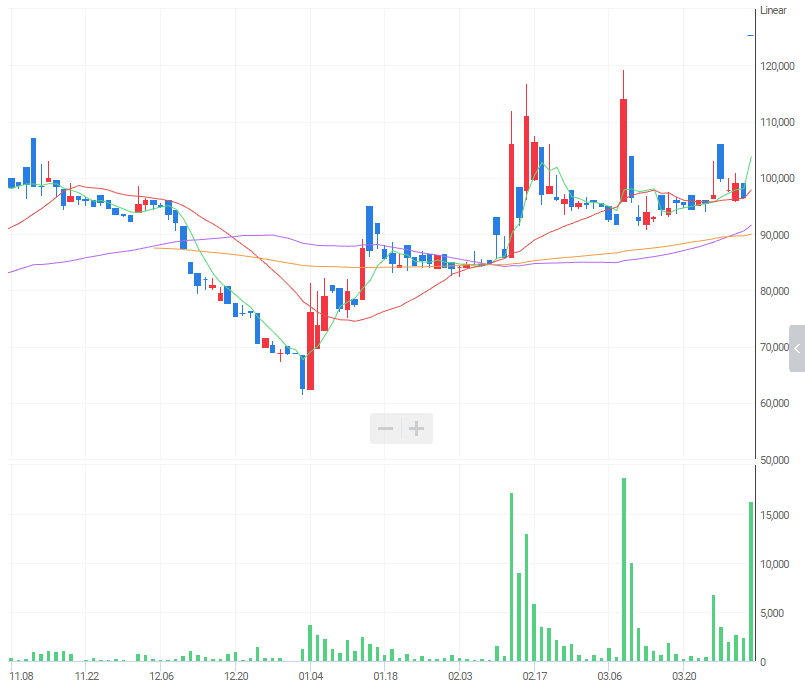Image resolution: width=805 pixels, height=695 pixels.
Task: Click the 11.08 date label
Action: [21, 676]
